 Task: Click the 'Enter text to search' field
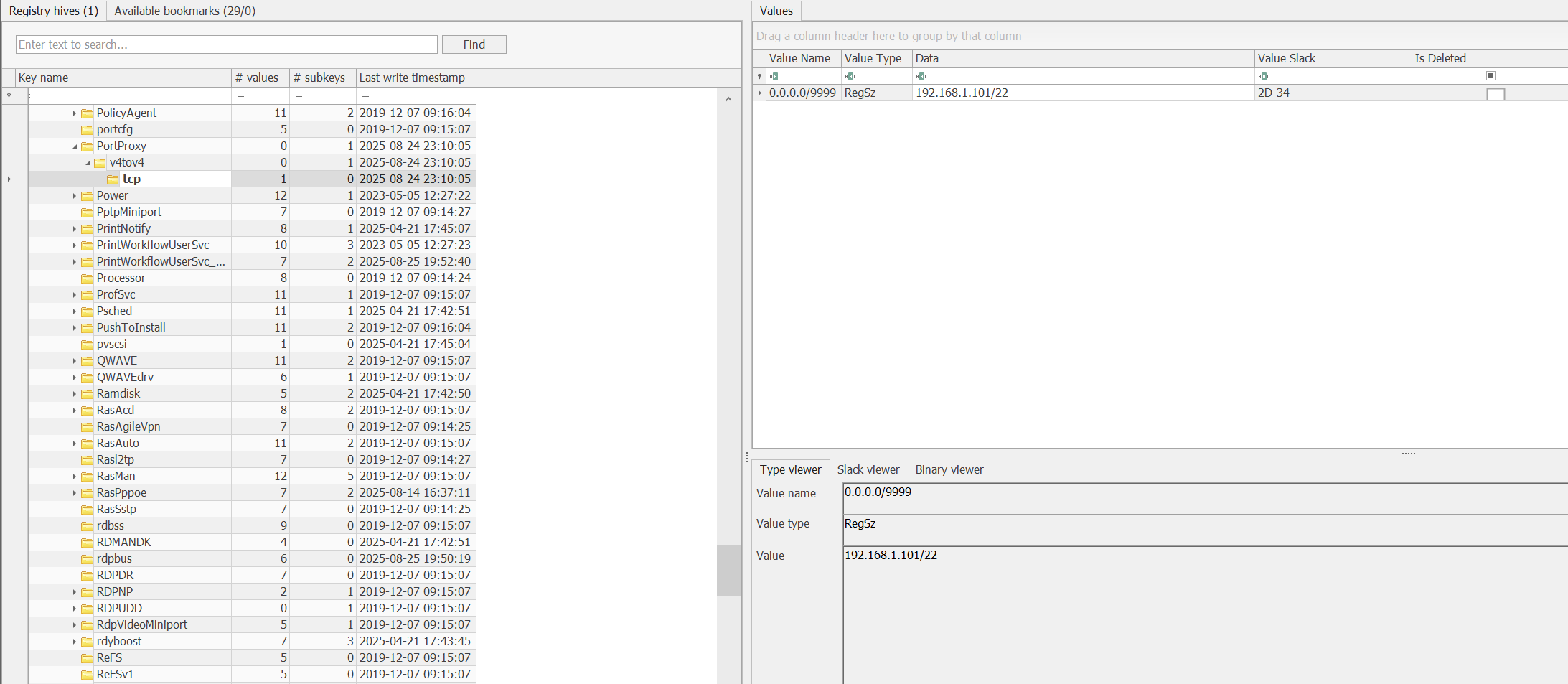[x=226, y=44]
